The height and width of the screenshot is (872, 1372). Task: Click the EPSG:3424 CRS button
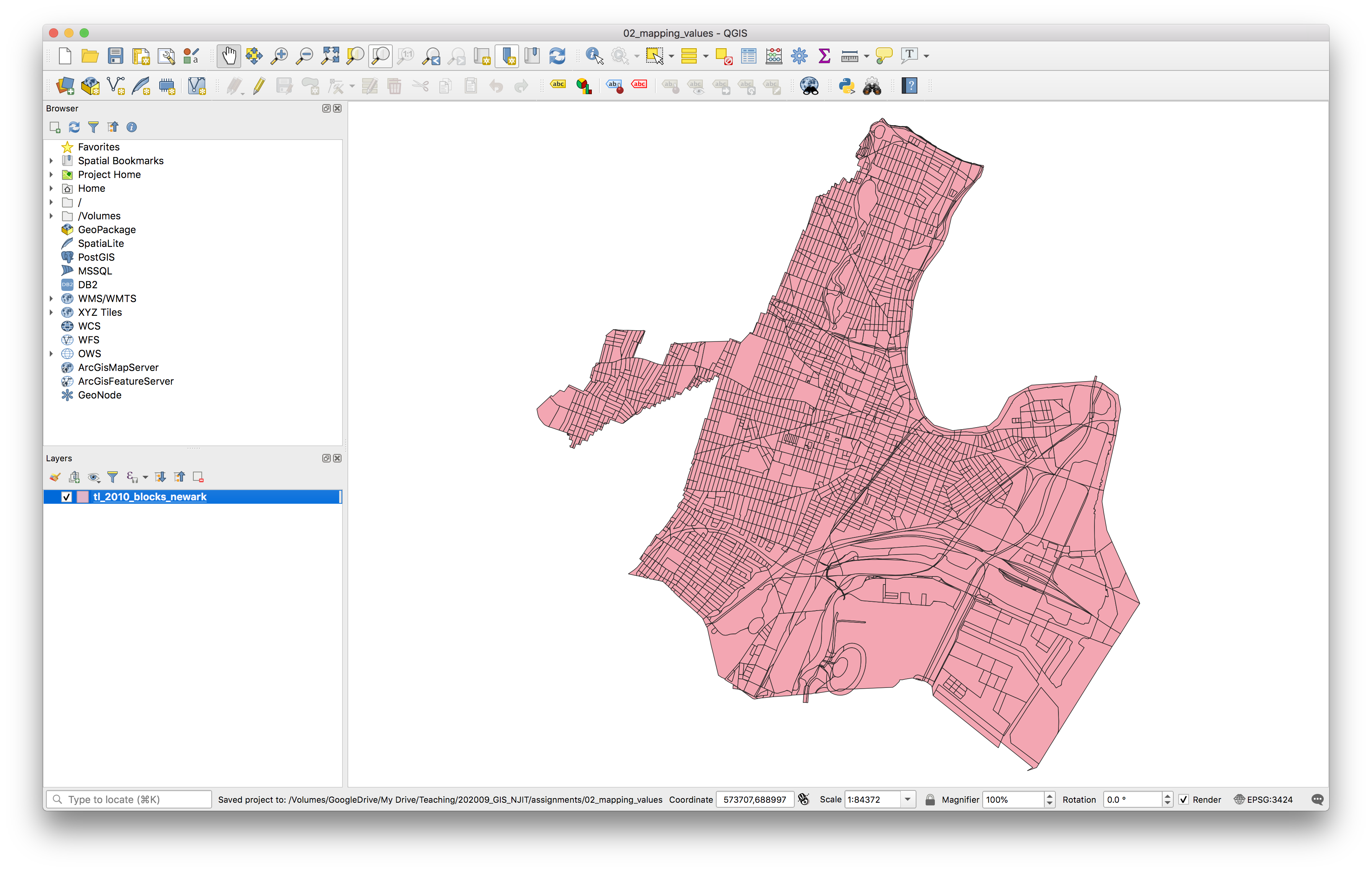click(x=1263, y=799)
